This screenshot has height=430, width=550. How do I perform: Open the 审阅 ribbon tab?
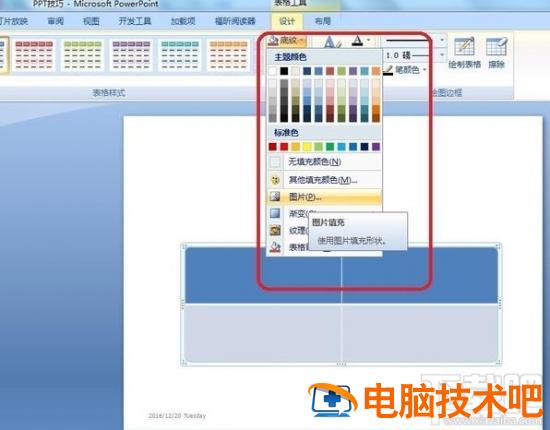click(x=55, y=21)
